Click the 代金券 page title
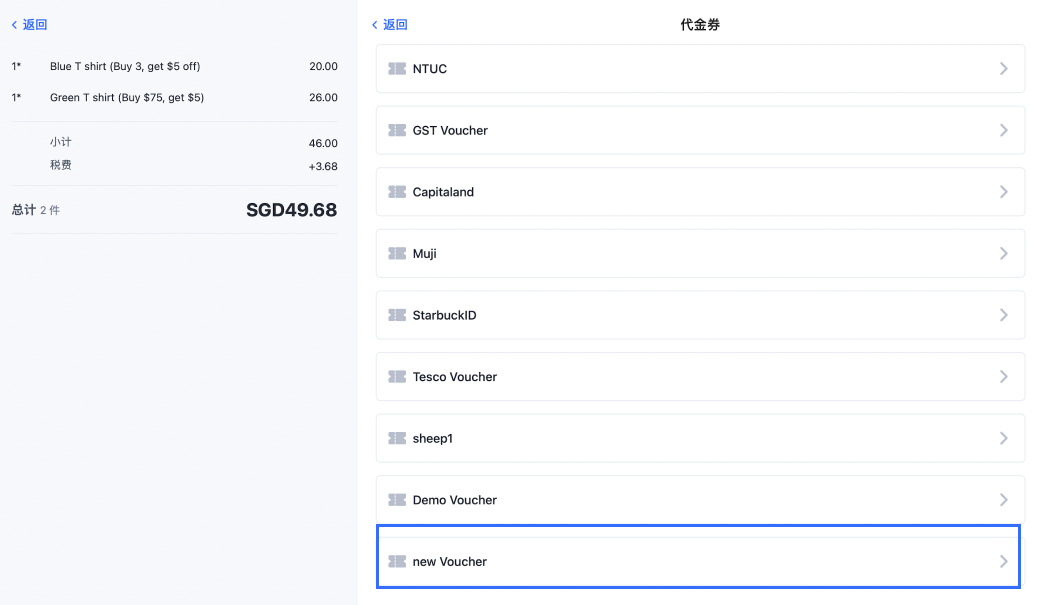 (x=700, y=24)
